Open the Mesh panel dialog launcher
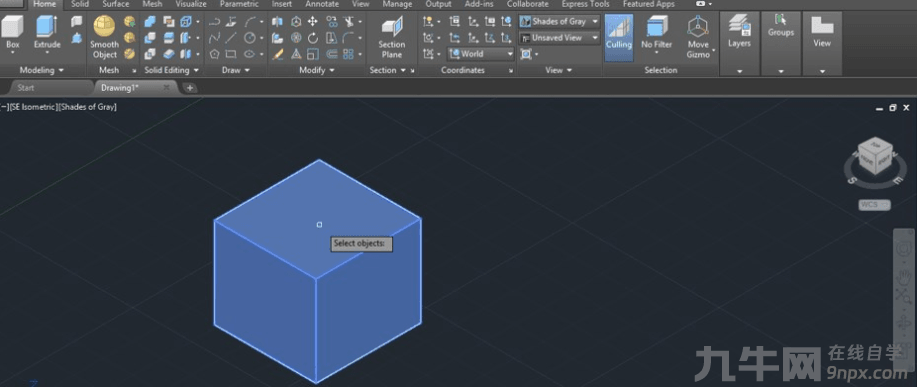This screenshot has width=917, height=387. click(134, 71)
